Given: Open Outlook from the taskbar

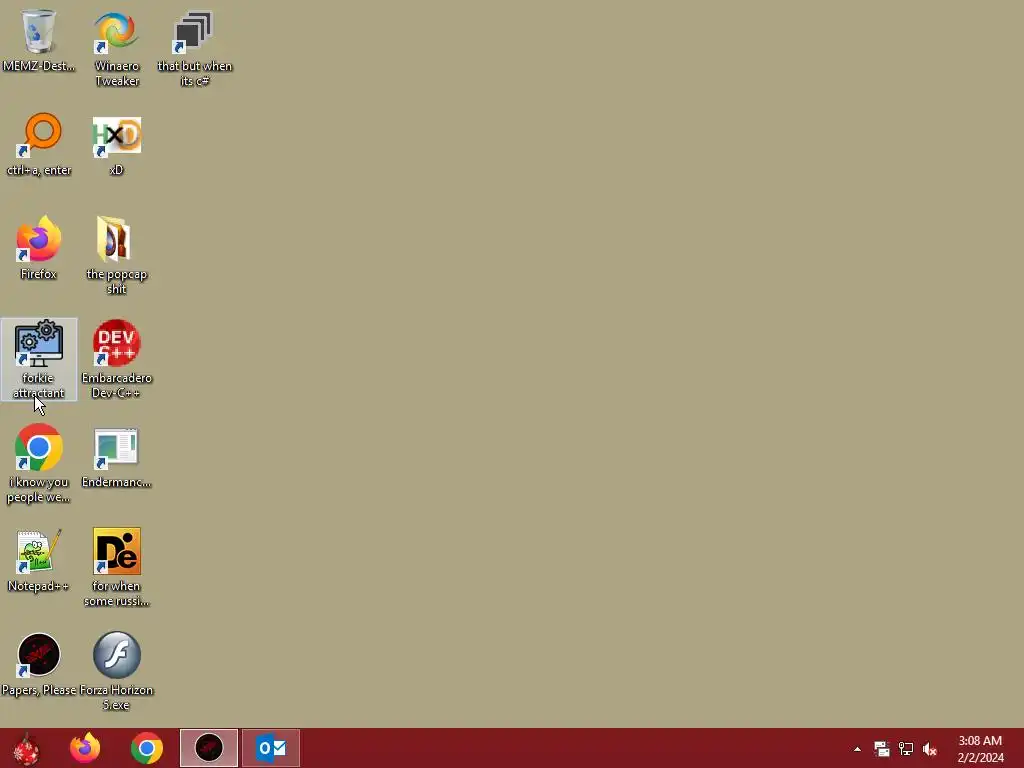Looking at the screenshot, I should tap(271, 748).
